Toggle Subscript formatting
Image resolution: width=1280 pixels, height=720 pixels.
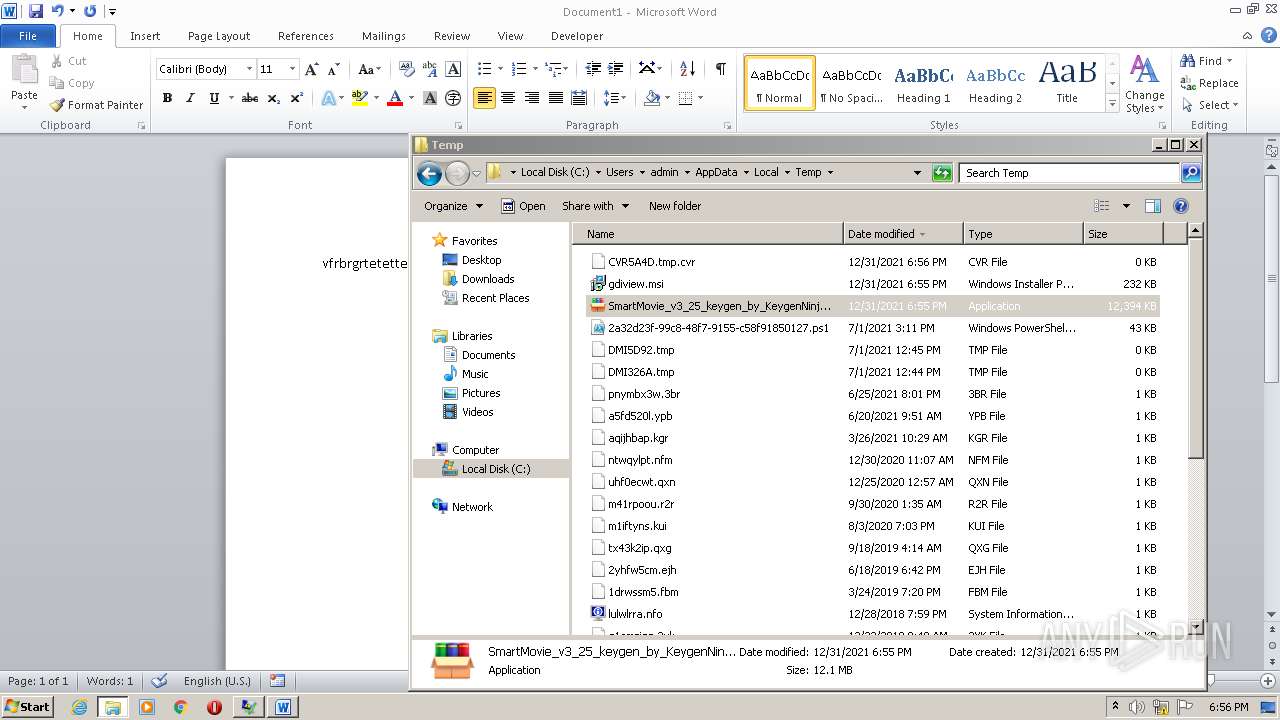[274, 98]
